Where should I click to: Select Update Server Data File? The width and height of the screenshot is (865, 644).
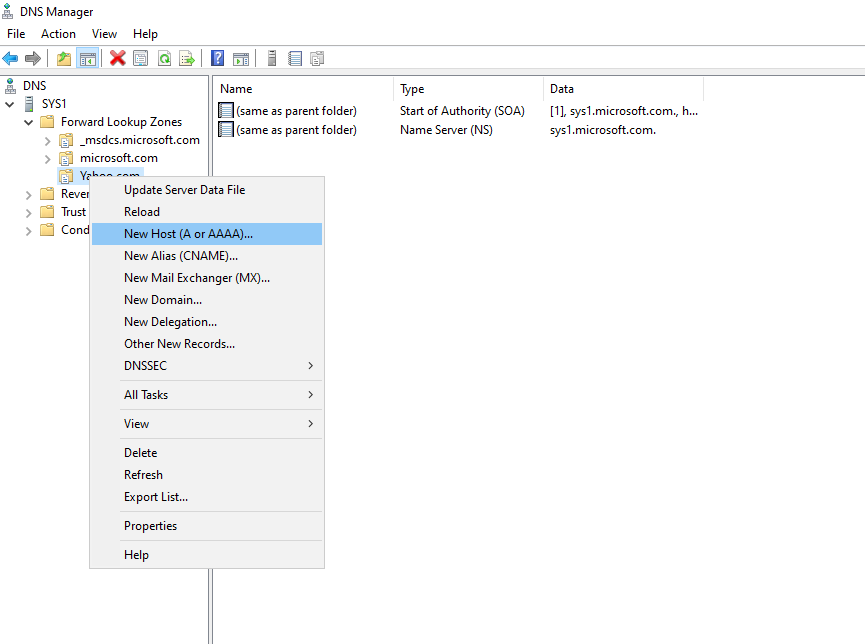(207, 190)
